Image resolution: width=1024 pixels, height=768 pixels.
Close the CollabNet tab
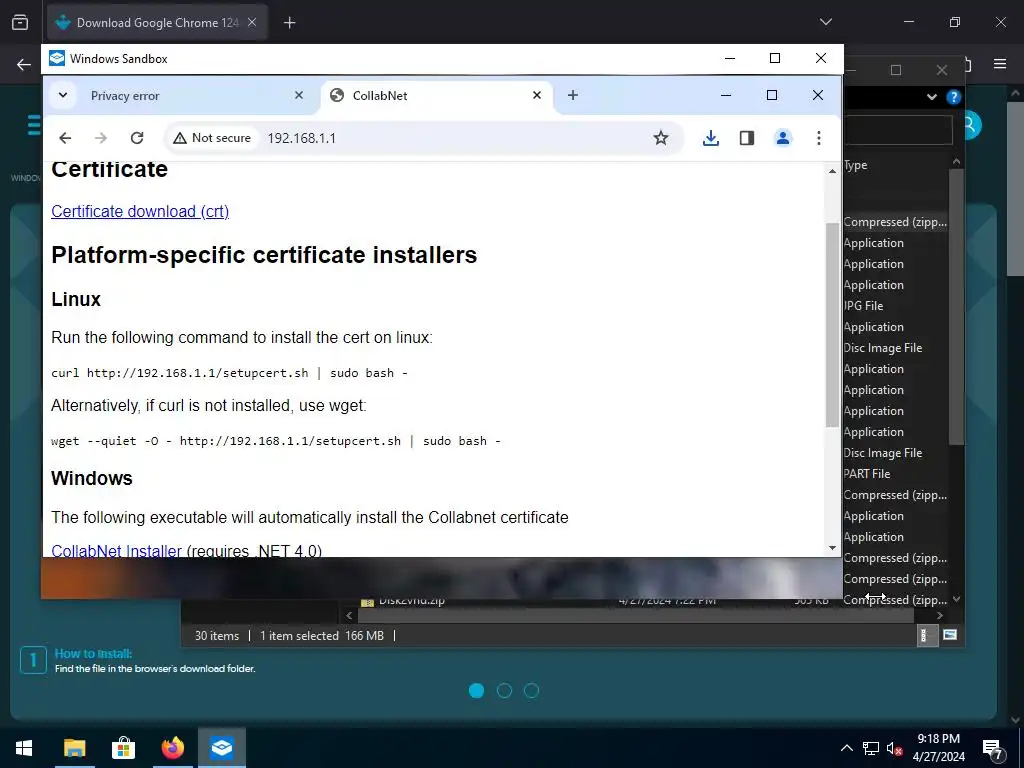537,95
